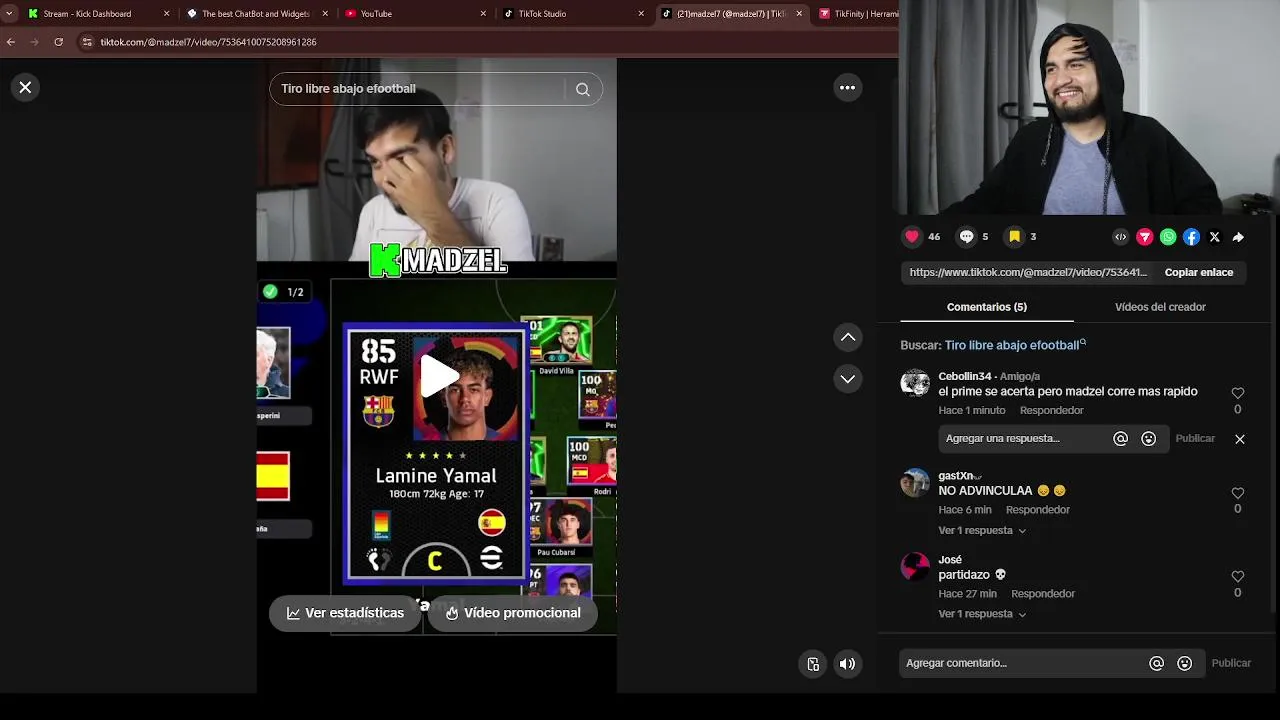Go to next video with down arrow
Viewport: 1280px width, 720px height.
click(x=848, y=379)
